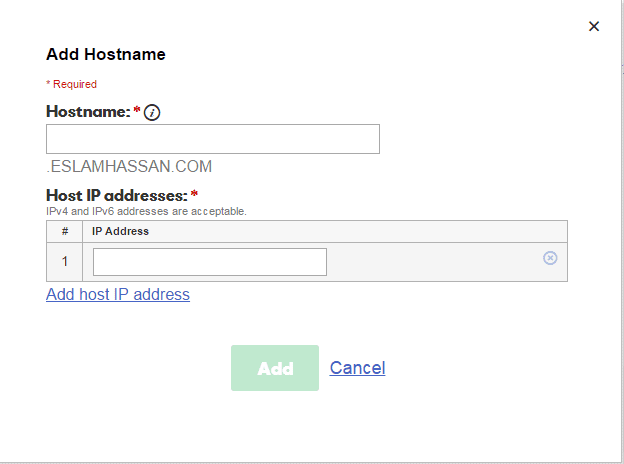This screenshot has width=624, height=464.
Task: Close the Add Hostname dialog
Action: (x=594, y=26)
